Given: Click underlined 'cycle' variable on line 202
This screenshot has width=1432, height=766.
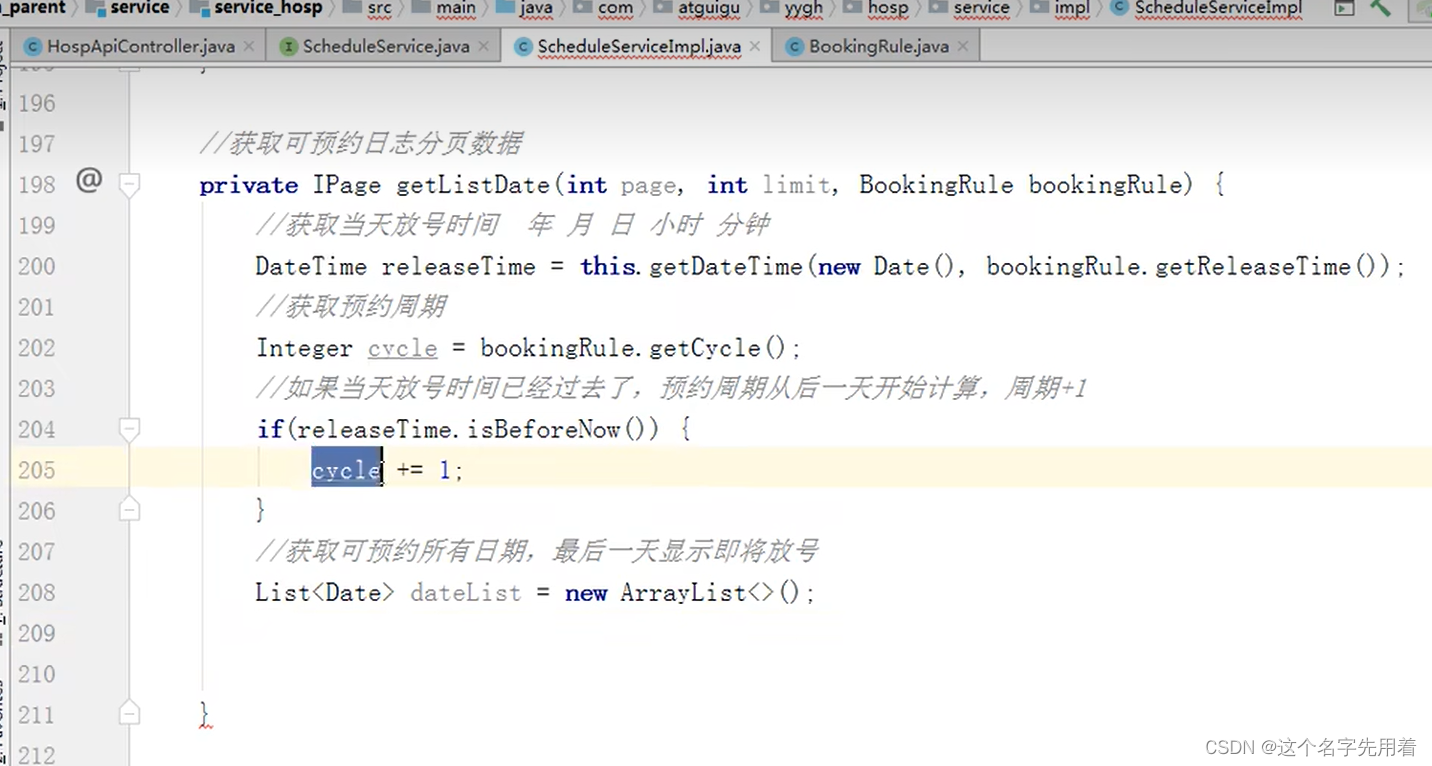Looking at the screenshot, I should point(402,348).
